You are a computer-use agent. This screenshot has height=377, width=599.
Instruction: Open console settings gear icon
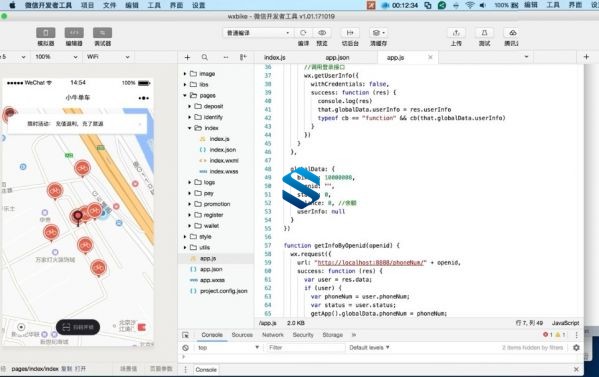click(x=576, y=348)
